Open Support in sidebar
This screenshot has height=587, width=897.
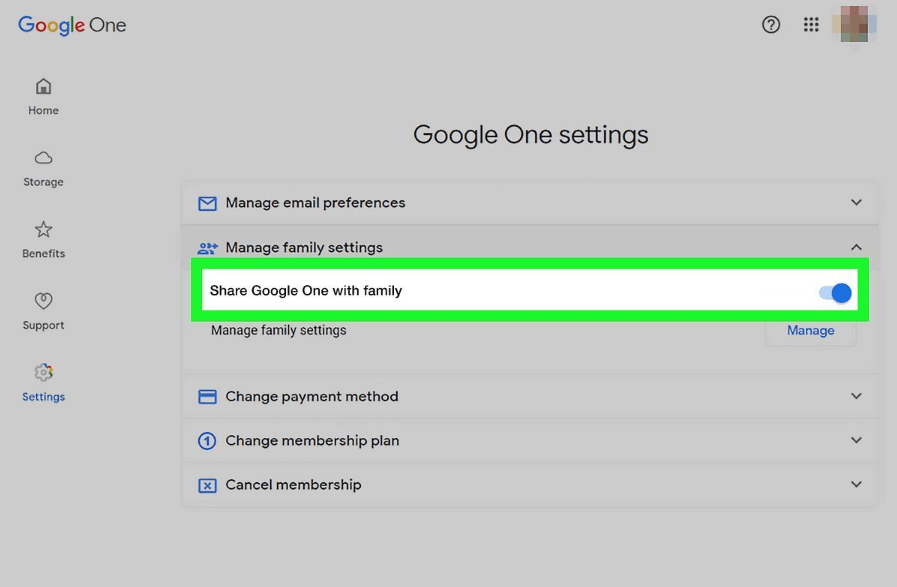[x=43, y=311]
